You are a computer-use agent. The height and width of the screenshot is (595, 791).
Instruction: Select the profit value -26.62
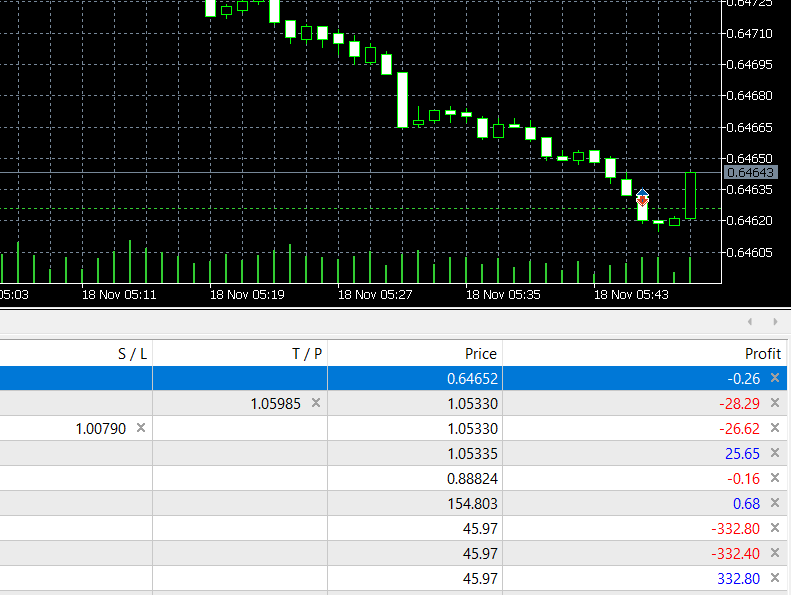[x=739, y=429]
